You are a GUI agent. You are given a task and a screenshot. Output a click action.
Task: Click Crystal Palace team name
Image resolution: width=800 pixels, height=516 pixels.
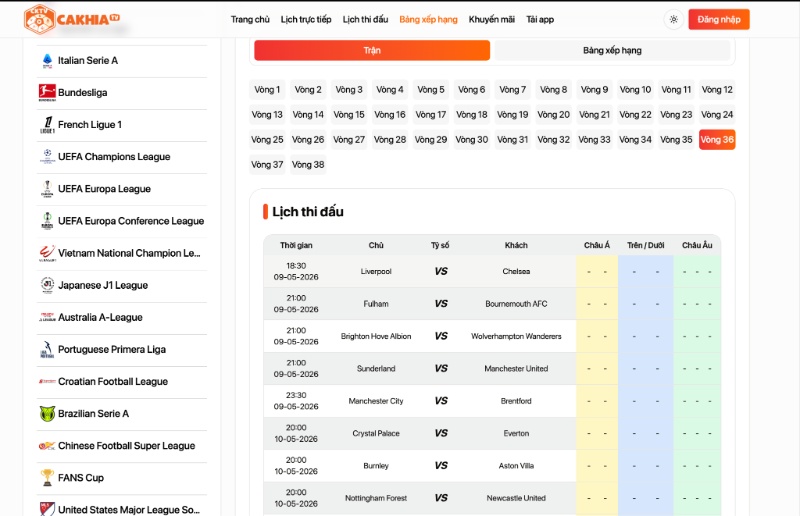pyautogui.click(x=376, y=433)
